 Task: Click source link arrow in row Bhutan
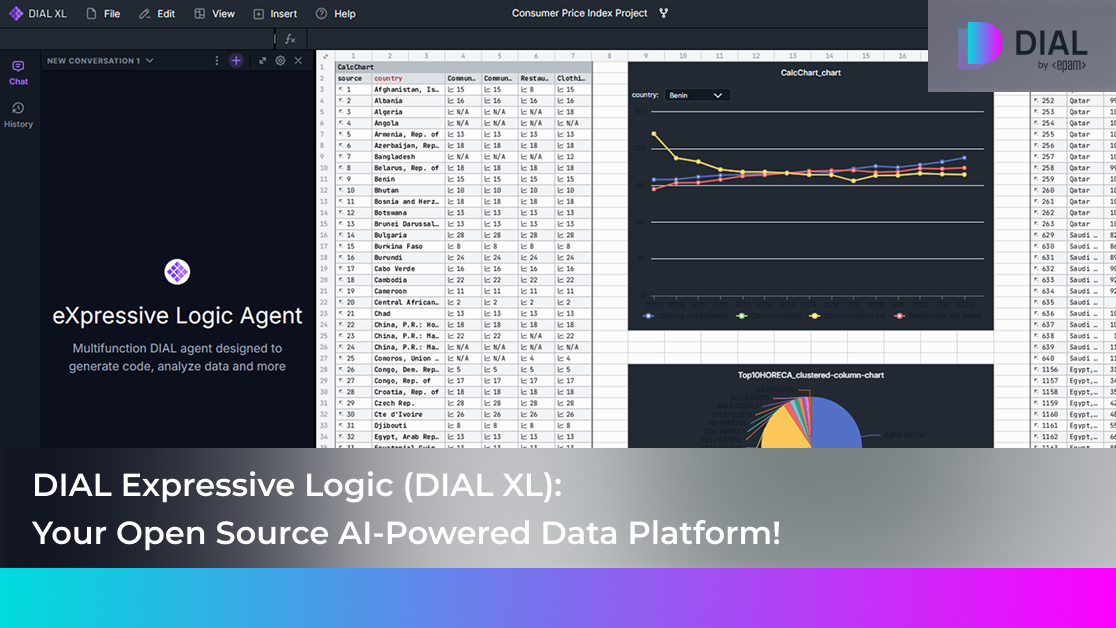tap(341, 190)
